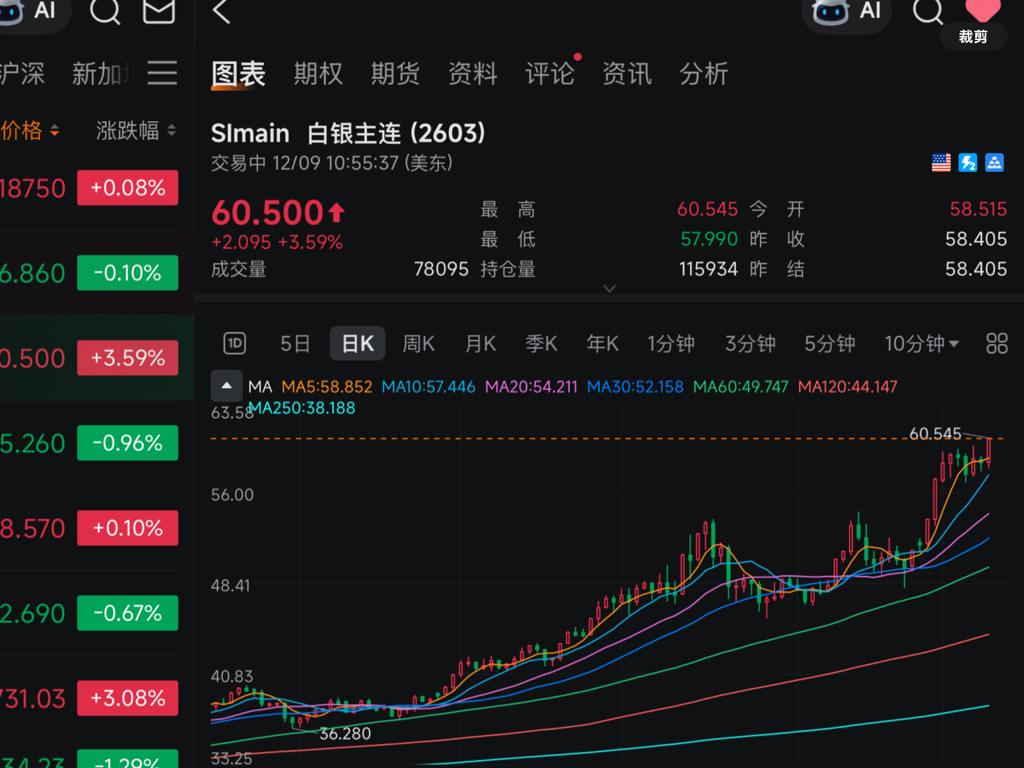Click the MA5:58.852 indicator label

coord(327,387)
